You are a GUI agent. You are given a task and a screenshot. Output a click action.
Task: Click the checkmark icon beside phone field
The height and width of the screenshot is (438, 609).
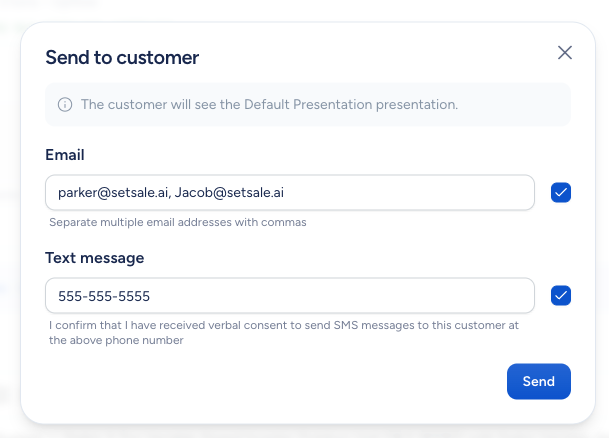point(561,295)
